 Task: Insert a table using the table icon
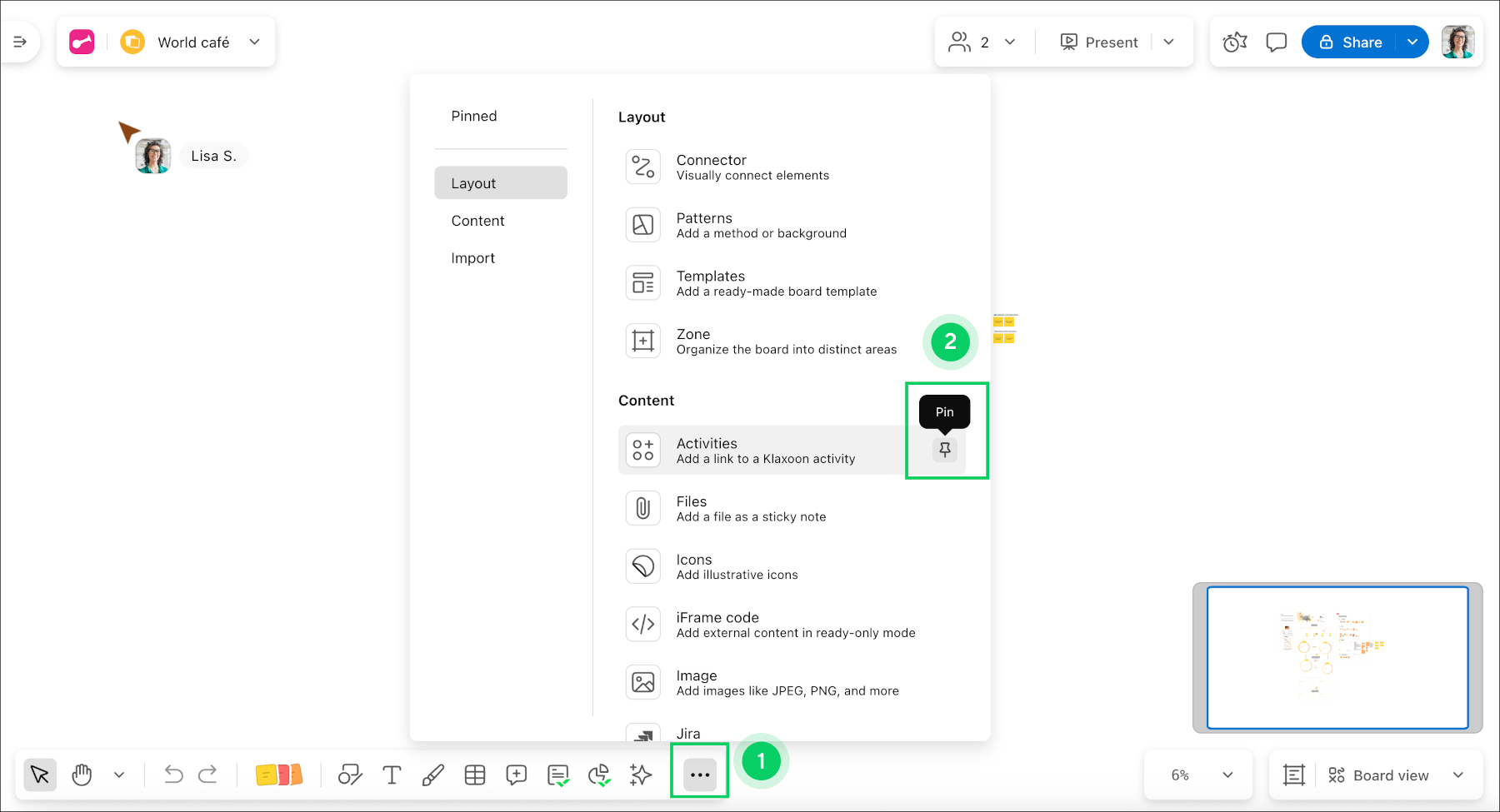coord(475,775)
